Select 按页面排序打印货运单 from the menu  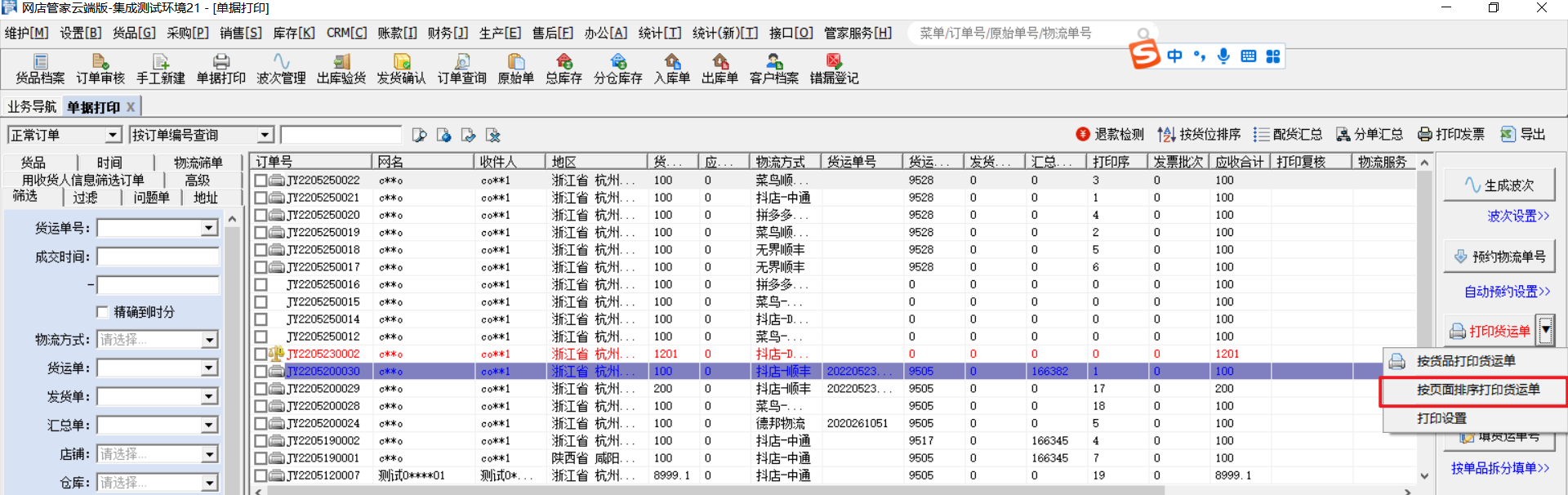1474,390
